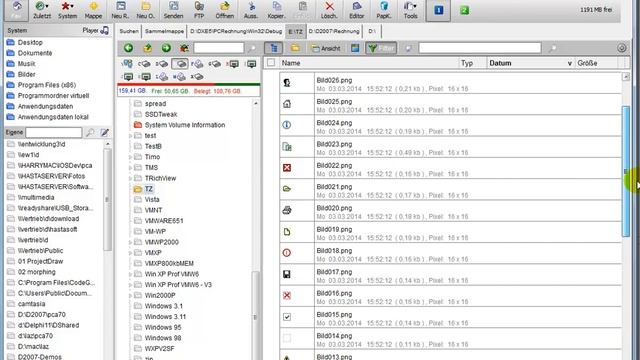640x360 pixels.
Task: Expand the TRichView folder node
Action: click(130, 178)
